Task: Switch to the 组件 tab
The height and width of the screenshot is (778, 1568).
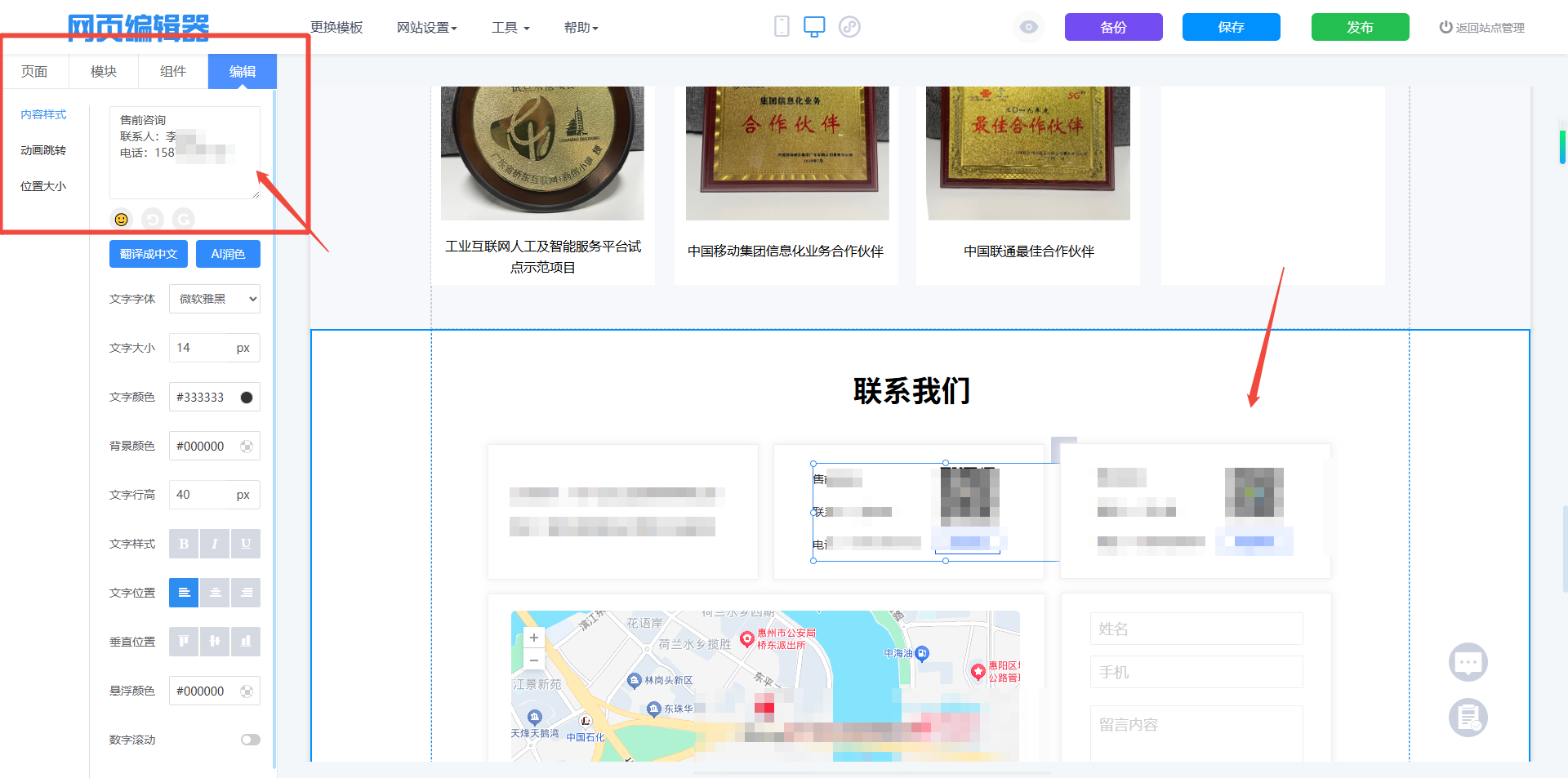Action: click(173, 72)
